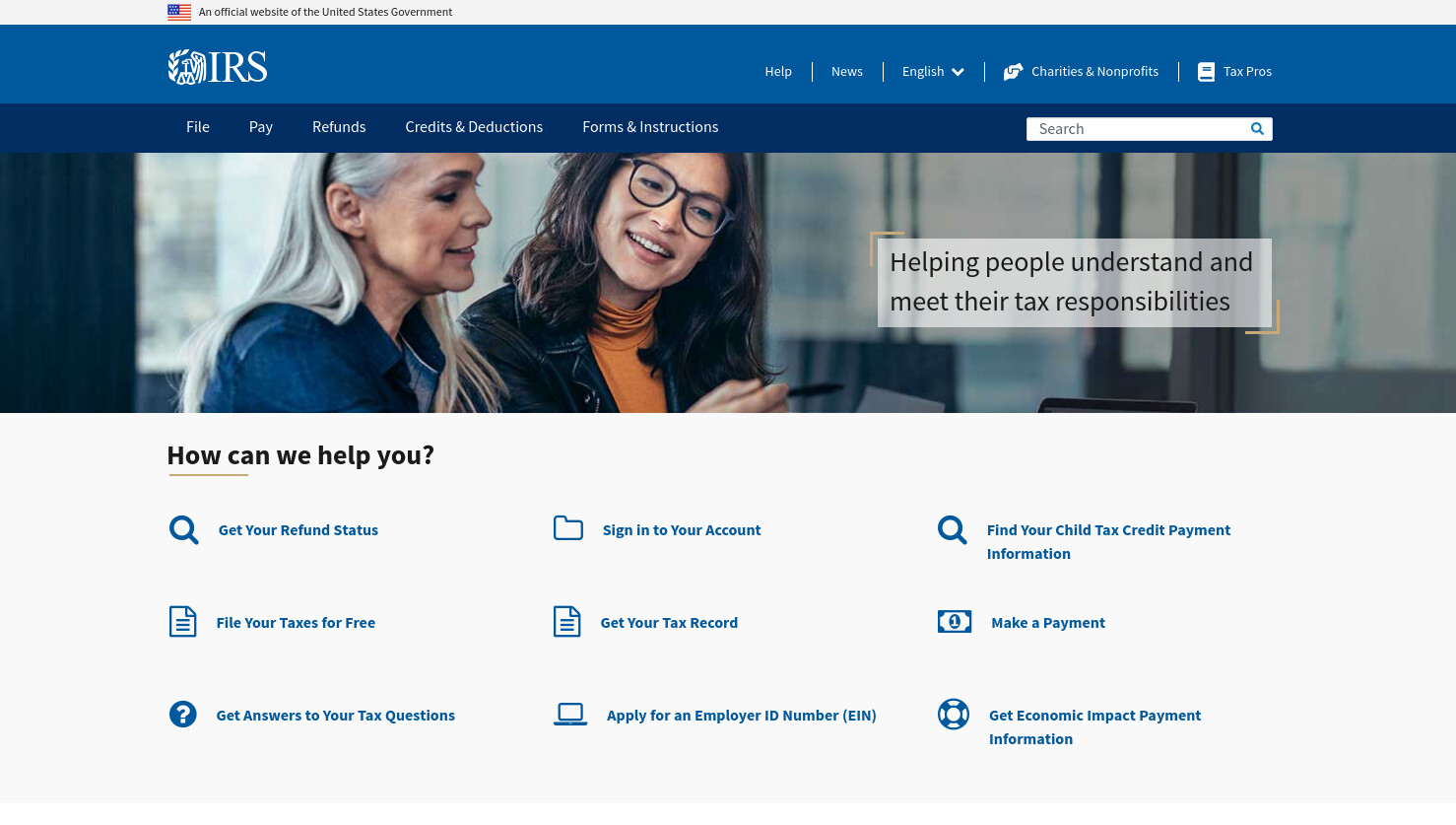Click the search magnifier button
The height and width of the screenshot is (825, 1456).
[x=1257, y=129]
